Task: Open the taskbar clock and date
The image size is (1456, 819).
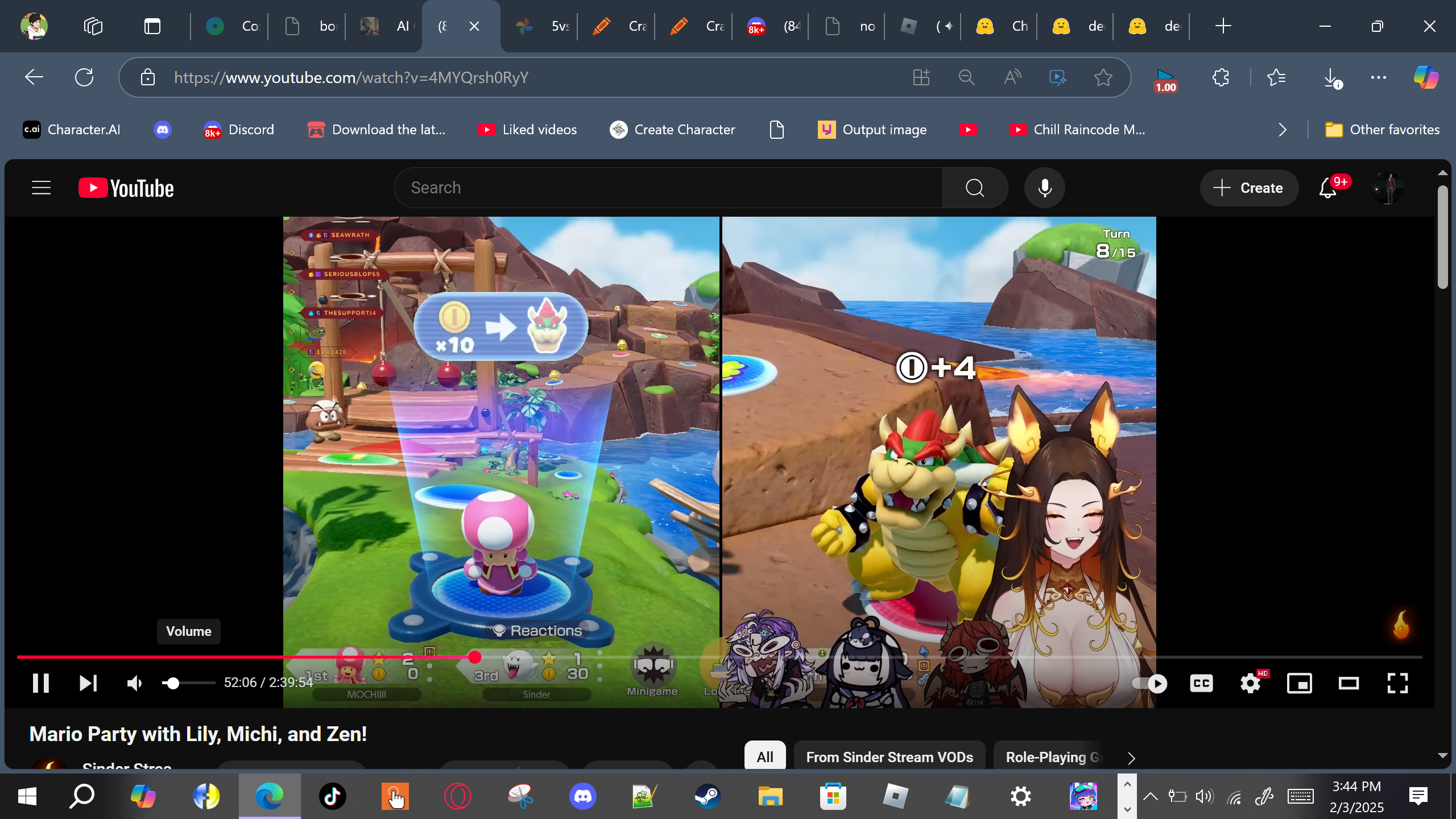Action: (1356, 796)
